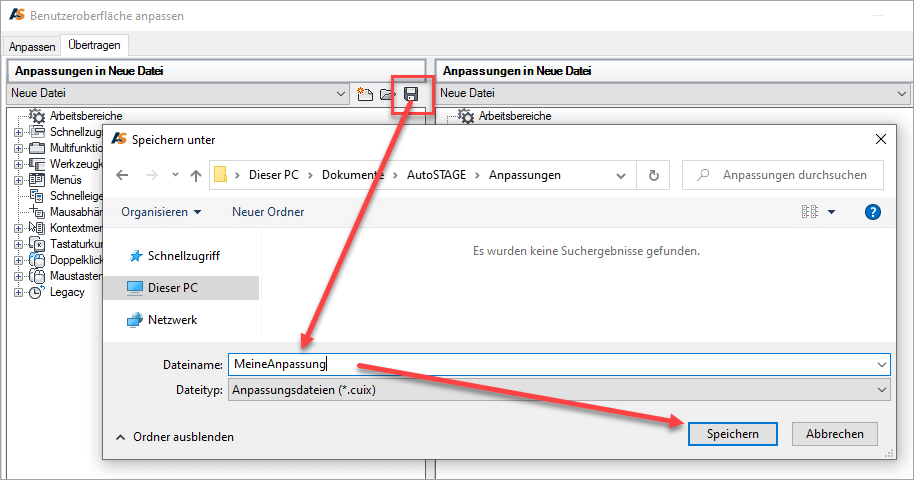Open view options dropdown arrow
Image resolution: width=914 pixels, height=480 pixels.
click(x=832, y=212)
